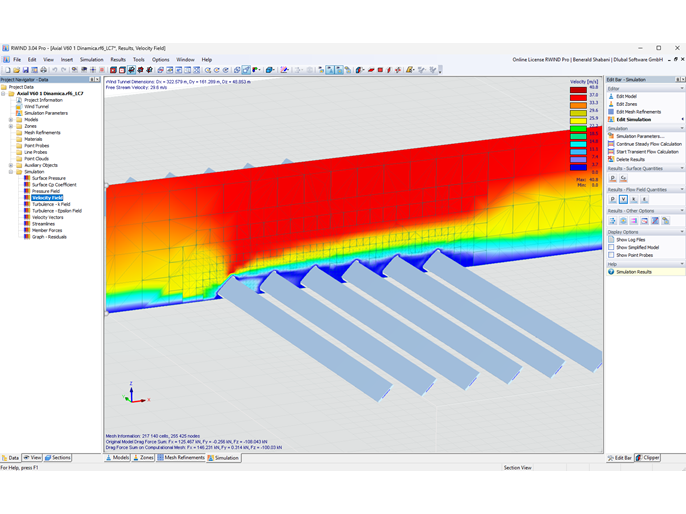Collapse Results - Flow Field Quantities section
This screenshot has width=686, height=514.
pos(682,189)
